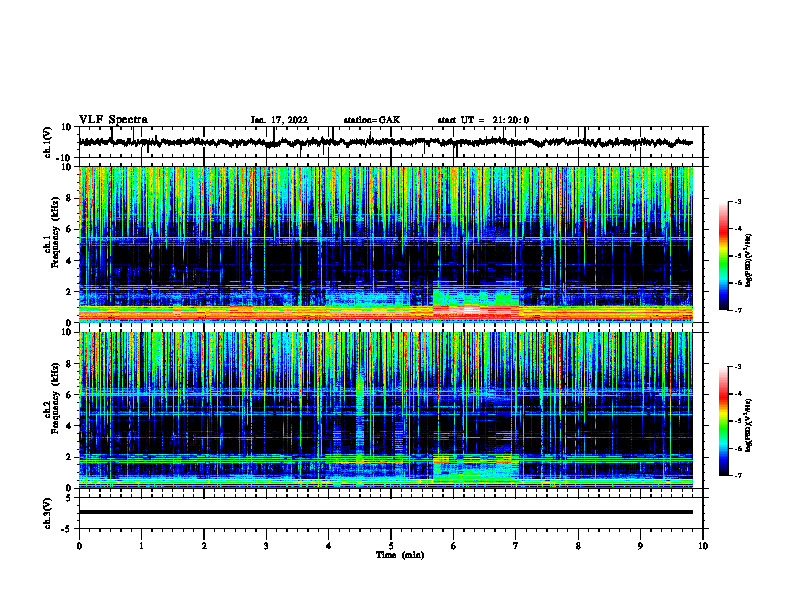This screenshot has height=612, width=792.
Task: Select the "Time (min)" x-axis label
Action: click(400, 555)
